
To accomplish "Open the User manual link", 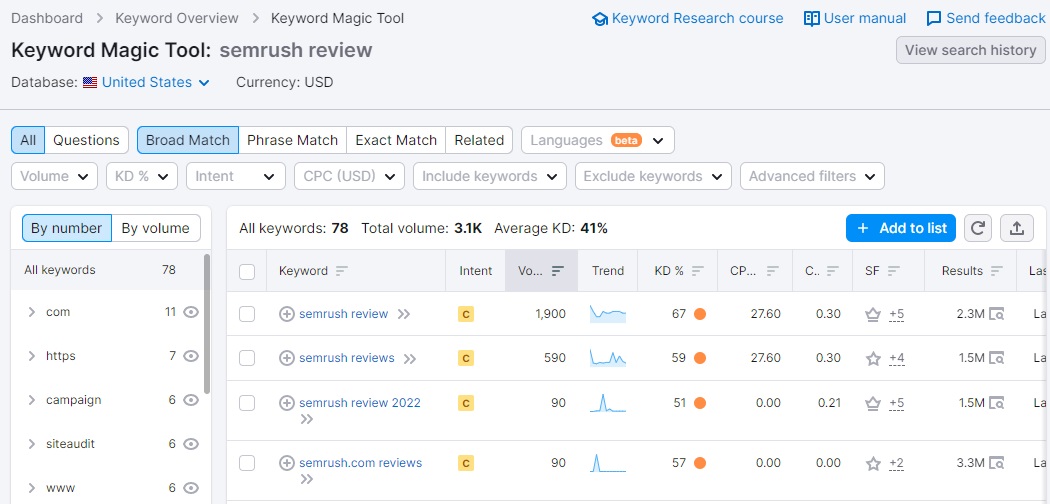I will (x=855, y=19).
